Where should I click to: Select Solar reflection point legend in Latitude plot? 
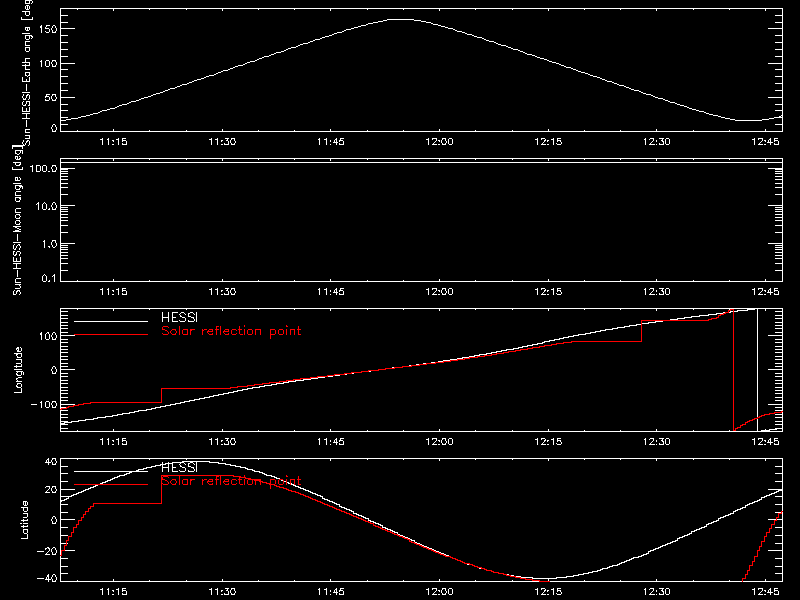click(231, 481)
